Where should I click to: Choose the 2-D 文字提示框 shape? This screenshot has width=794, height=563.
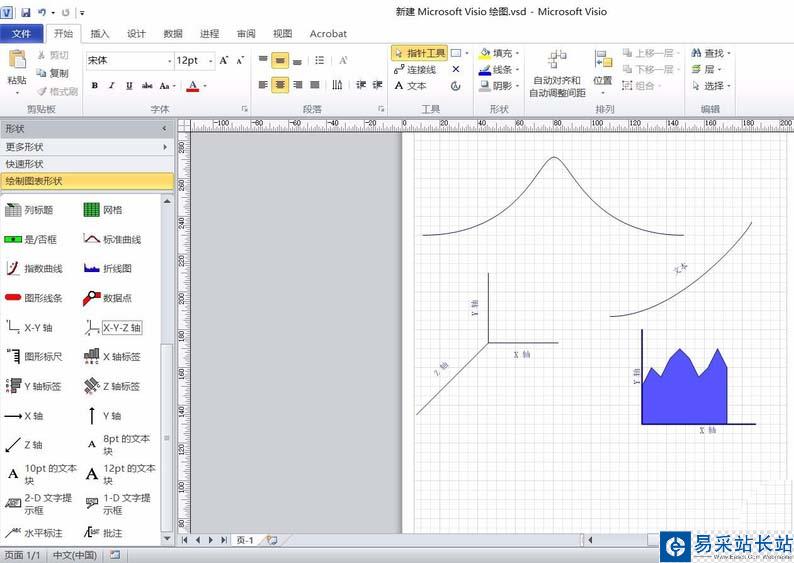39,503
